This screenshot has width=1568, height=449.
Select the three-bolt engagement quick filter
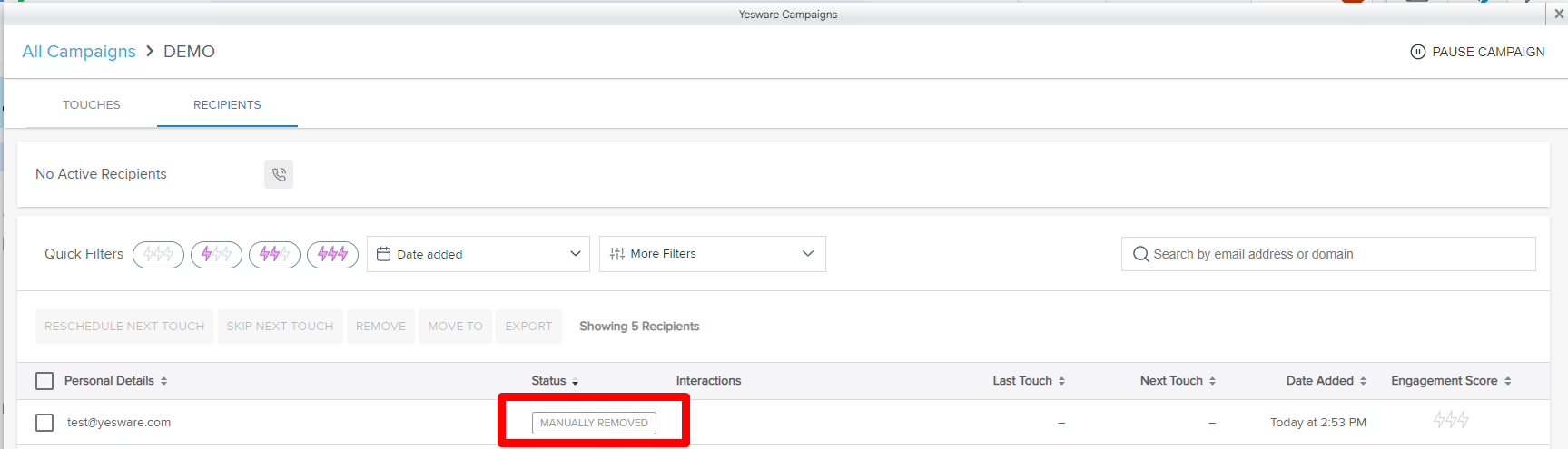[332, 255]
